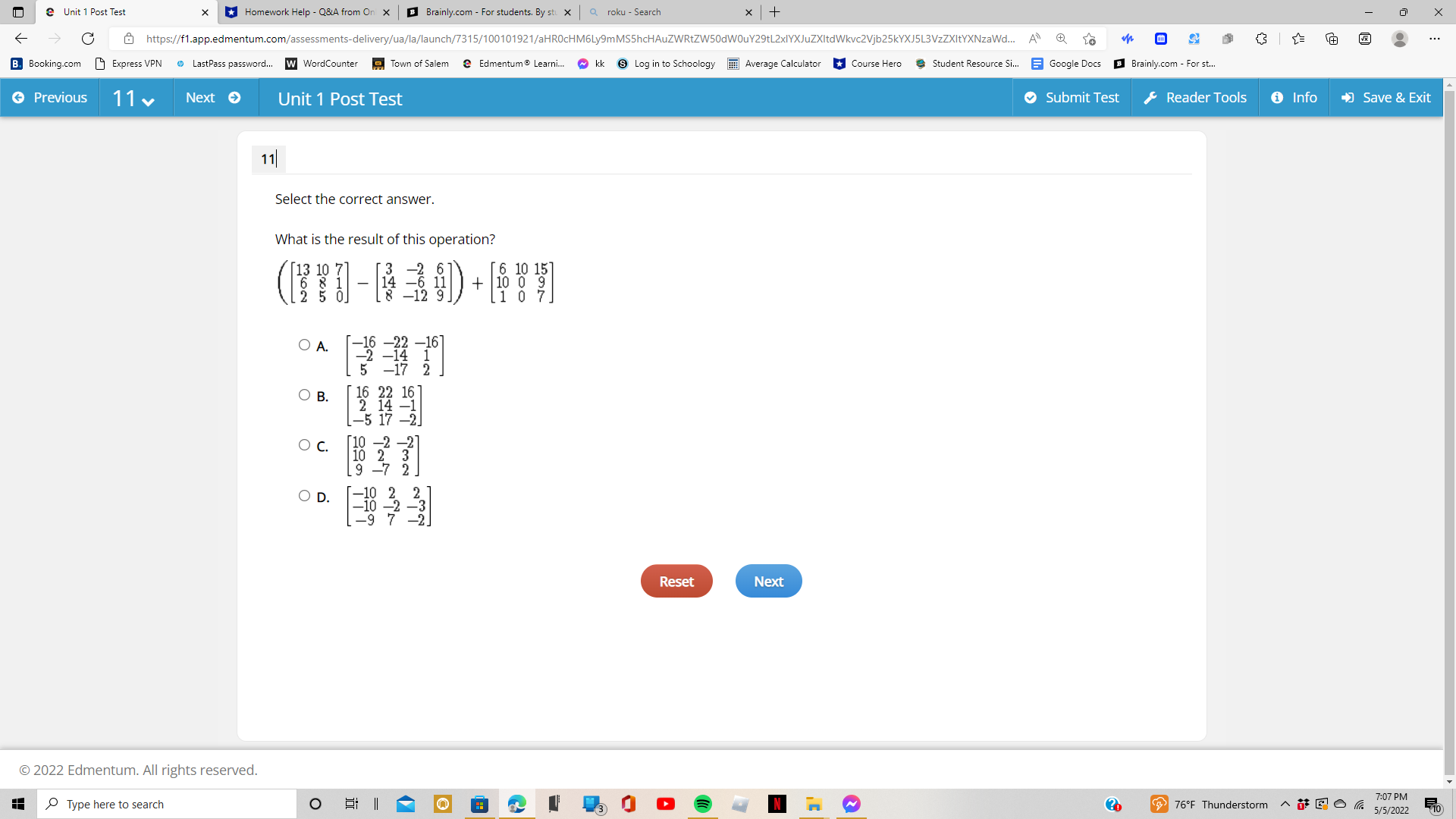Choose answer option D
The height and width of the screenshot is (819, 1456).
pos(304,495)
